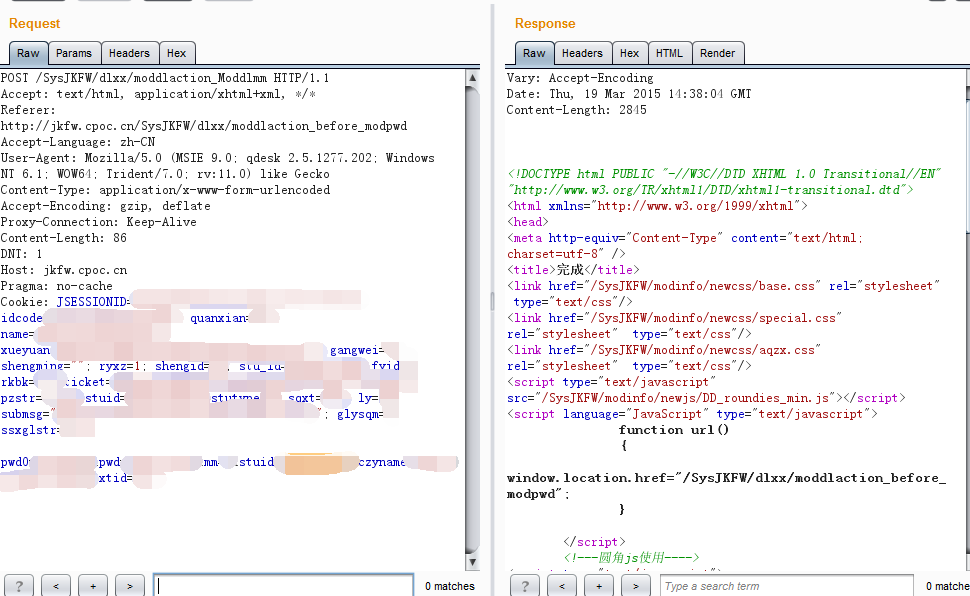This screenshot has height=596, width=970.
Task: Open the Response Render tab
Action: [x=718, y=53]
